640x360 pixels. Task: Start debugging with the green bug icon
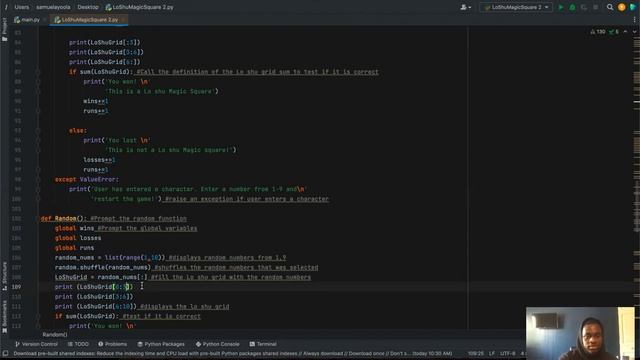[572, 7]
